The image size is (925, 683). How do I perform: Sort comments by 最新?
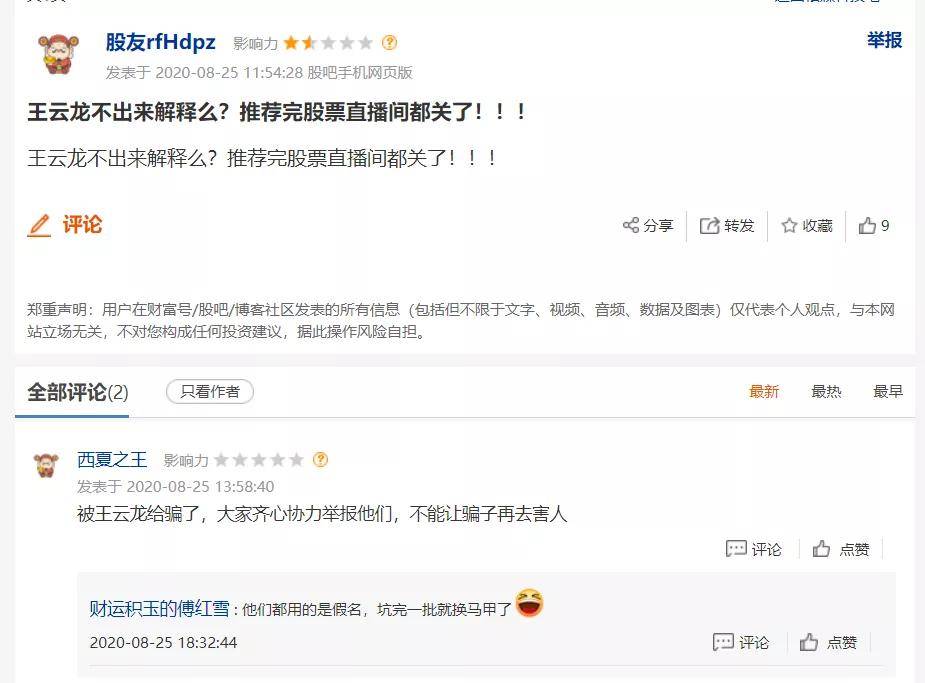[764, 392]
